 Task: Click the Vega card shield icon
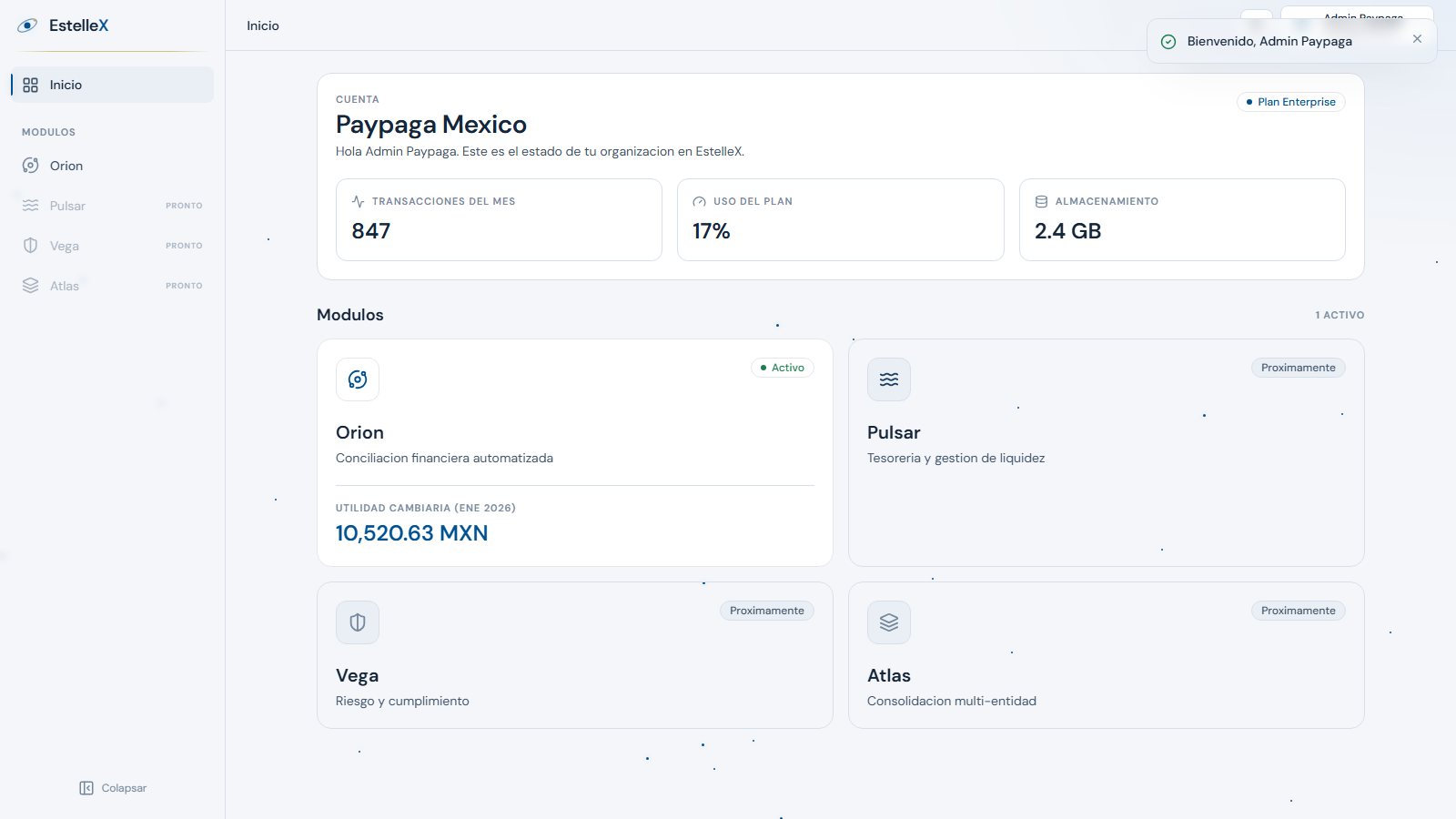358,622
